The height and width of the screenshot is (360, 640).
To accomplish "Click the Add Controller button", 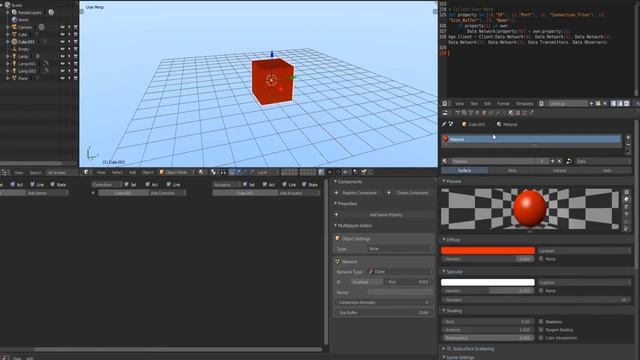I will (167, 193).
